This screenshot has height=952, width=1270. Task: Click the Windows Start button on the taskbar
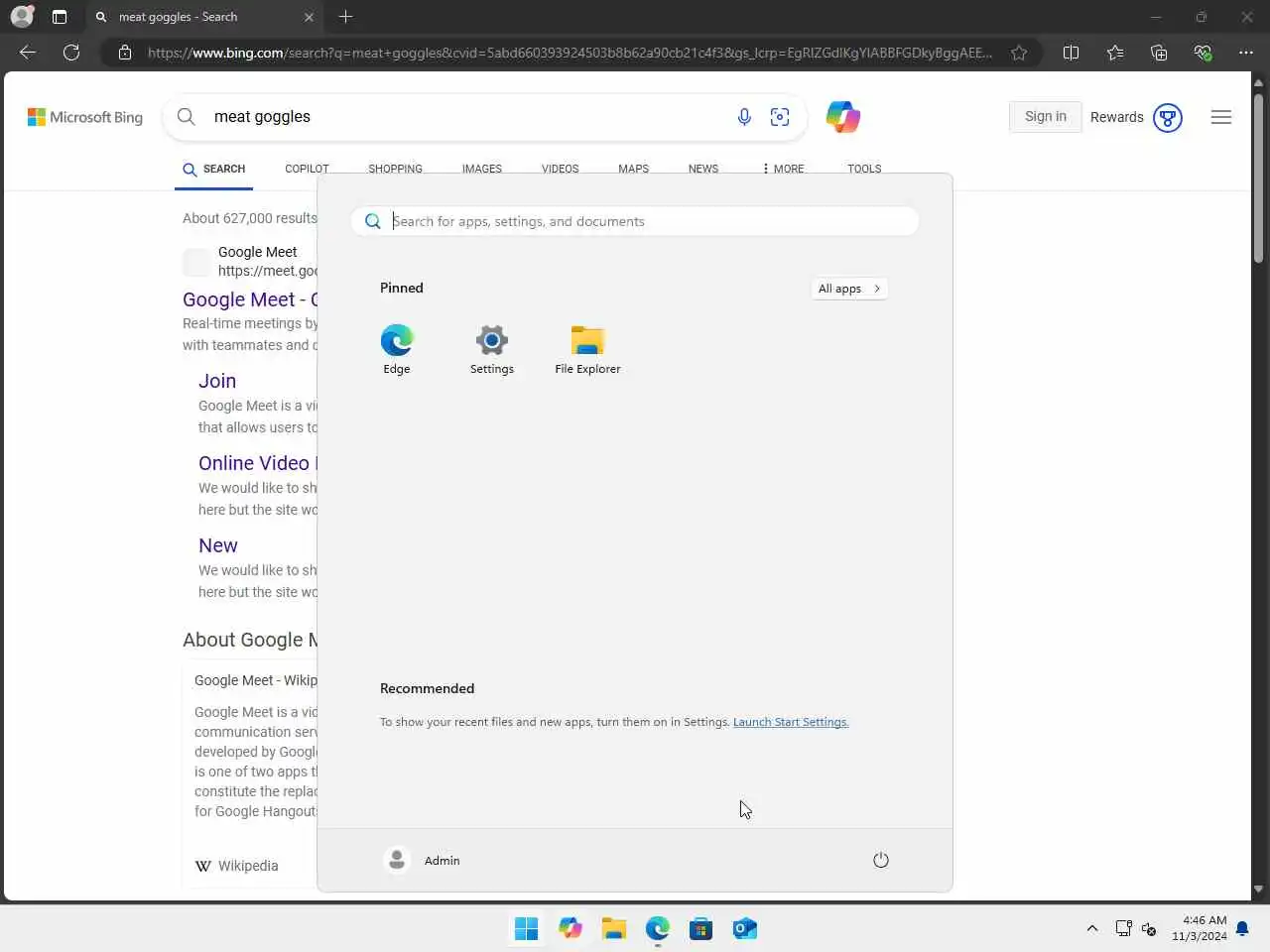[527, 928]
